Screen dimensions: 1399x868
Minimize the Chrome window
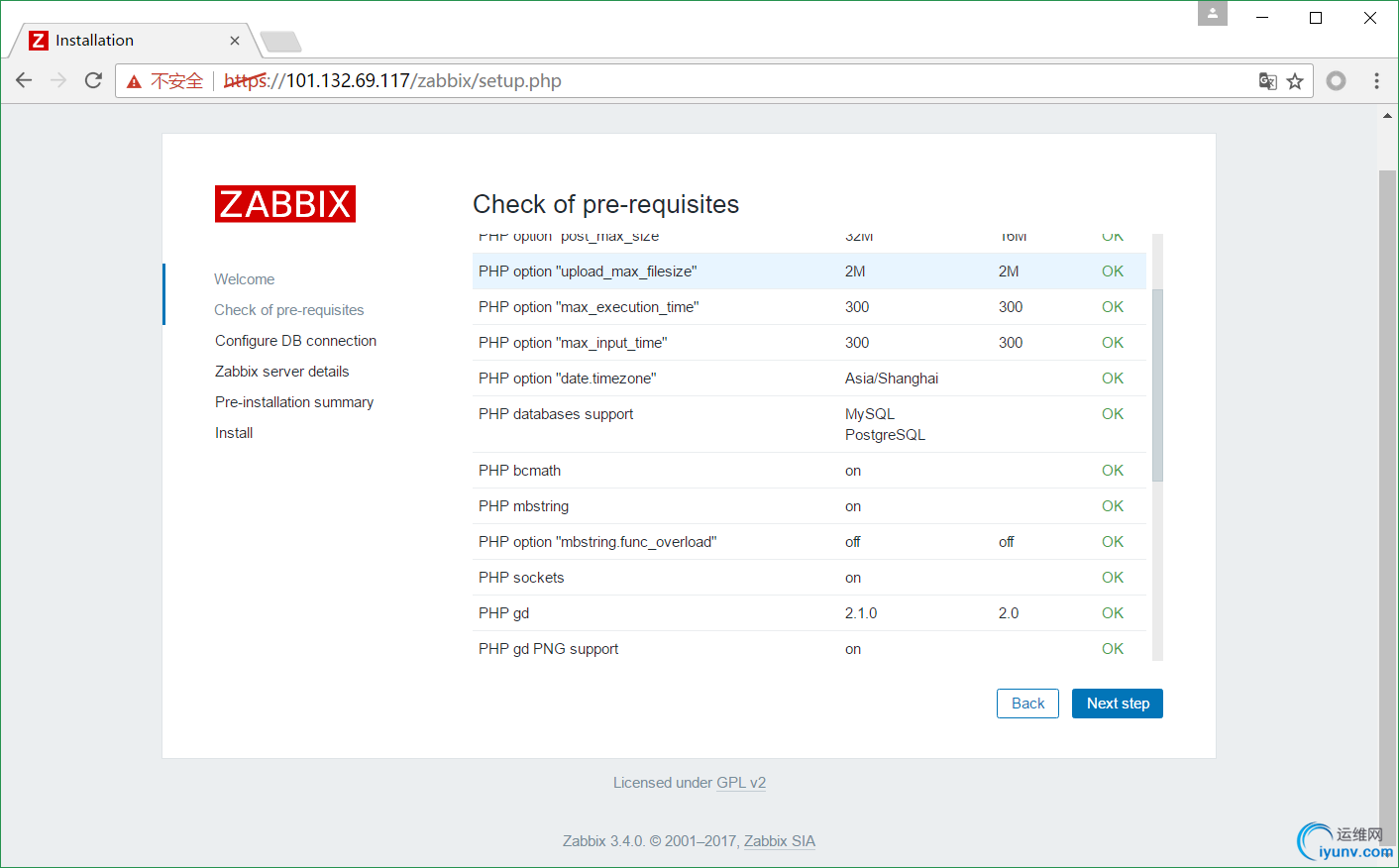[x=1262, y=18]
